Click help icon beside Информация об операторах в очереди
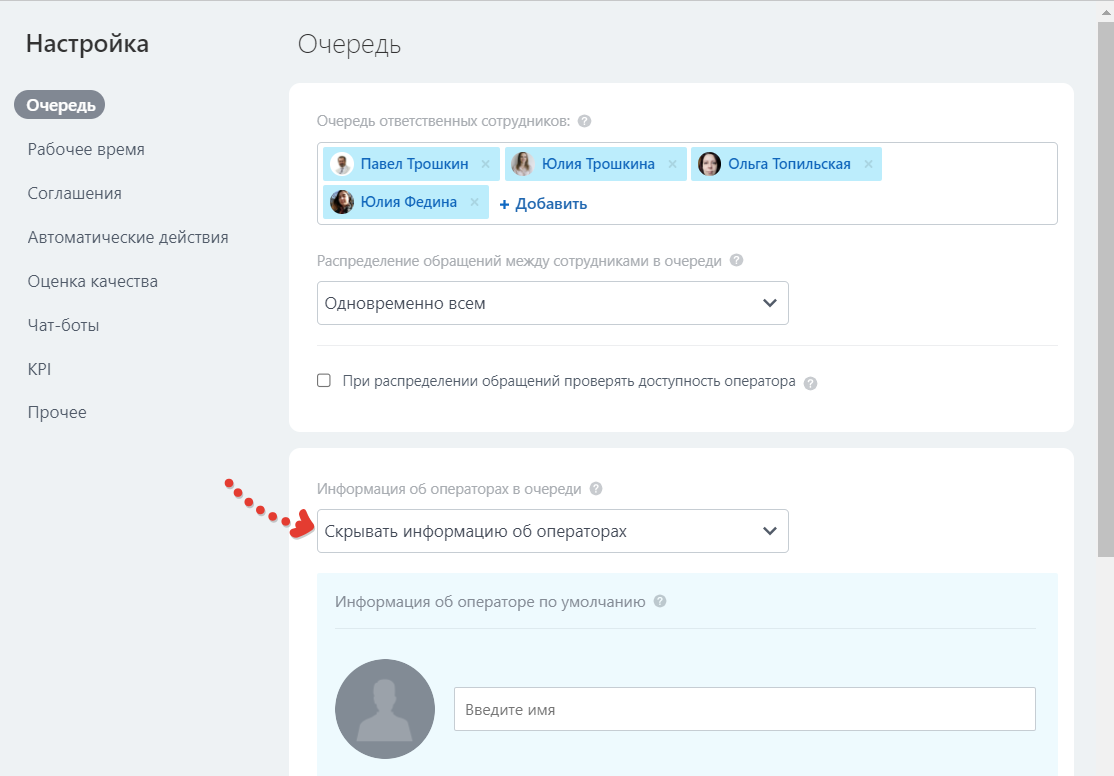 point(596,489)
